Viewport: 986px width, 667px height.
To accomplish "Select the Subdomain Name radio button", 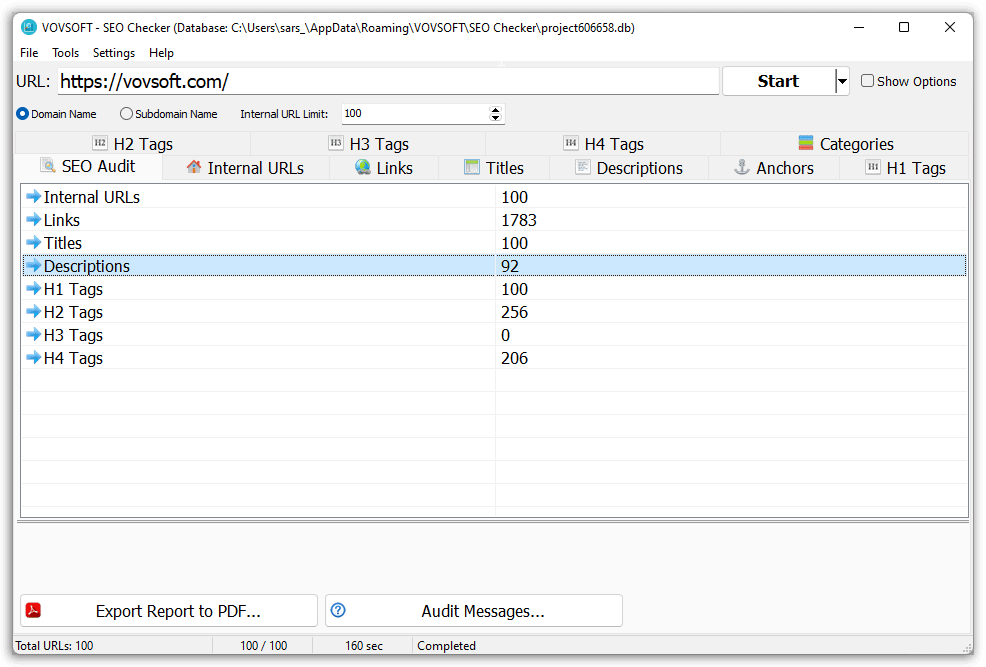I will 126,114.
